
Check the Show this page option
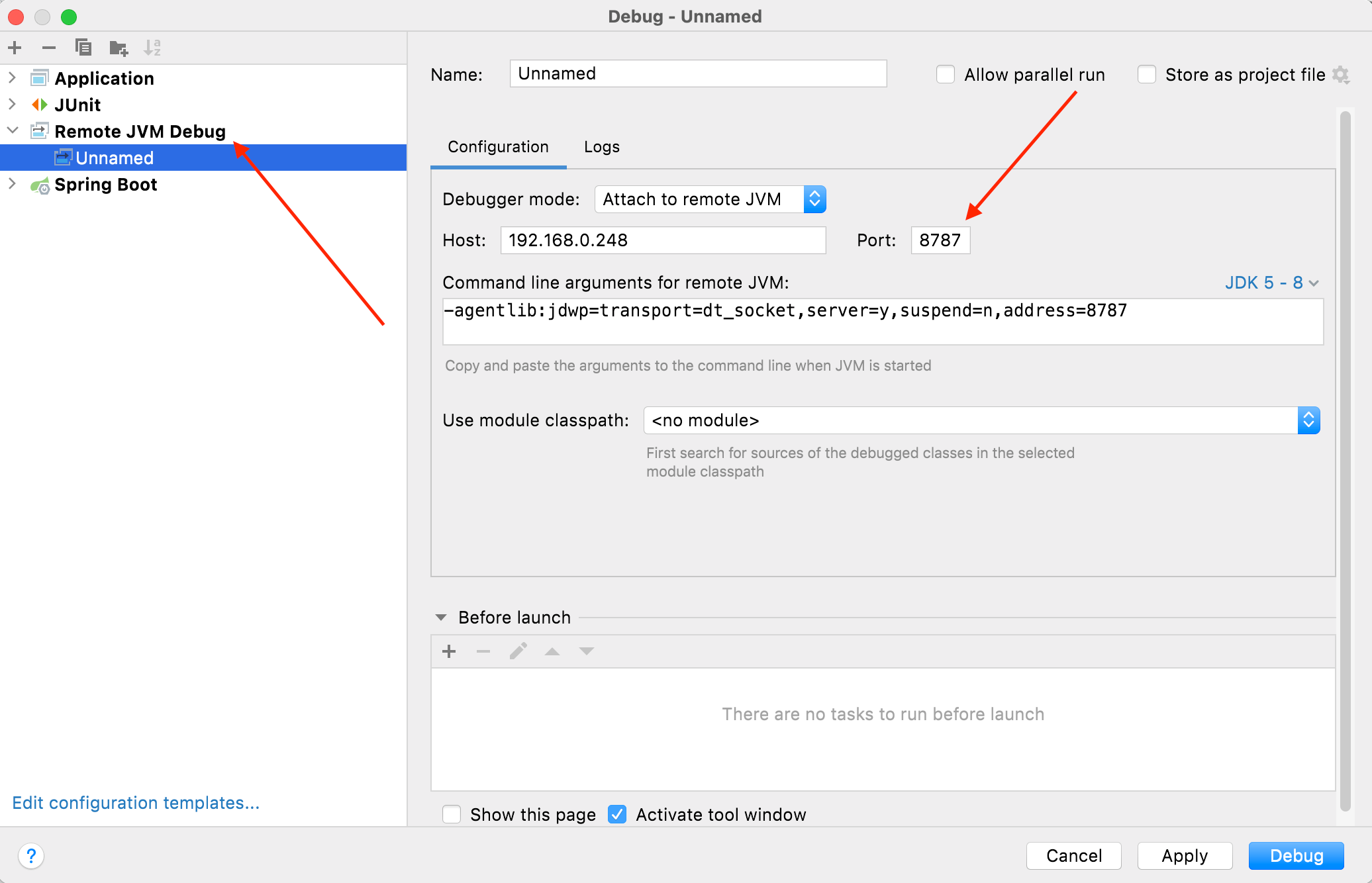tap(452, 814)
